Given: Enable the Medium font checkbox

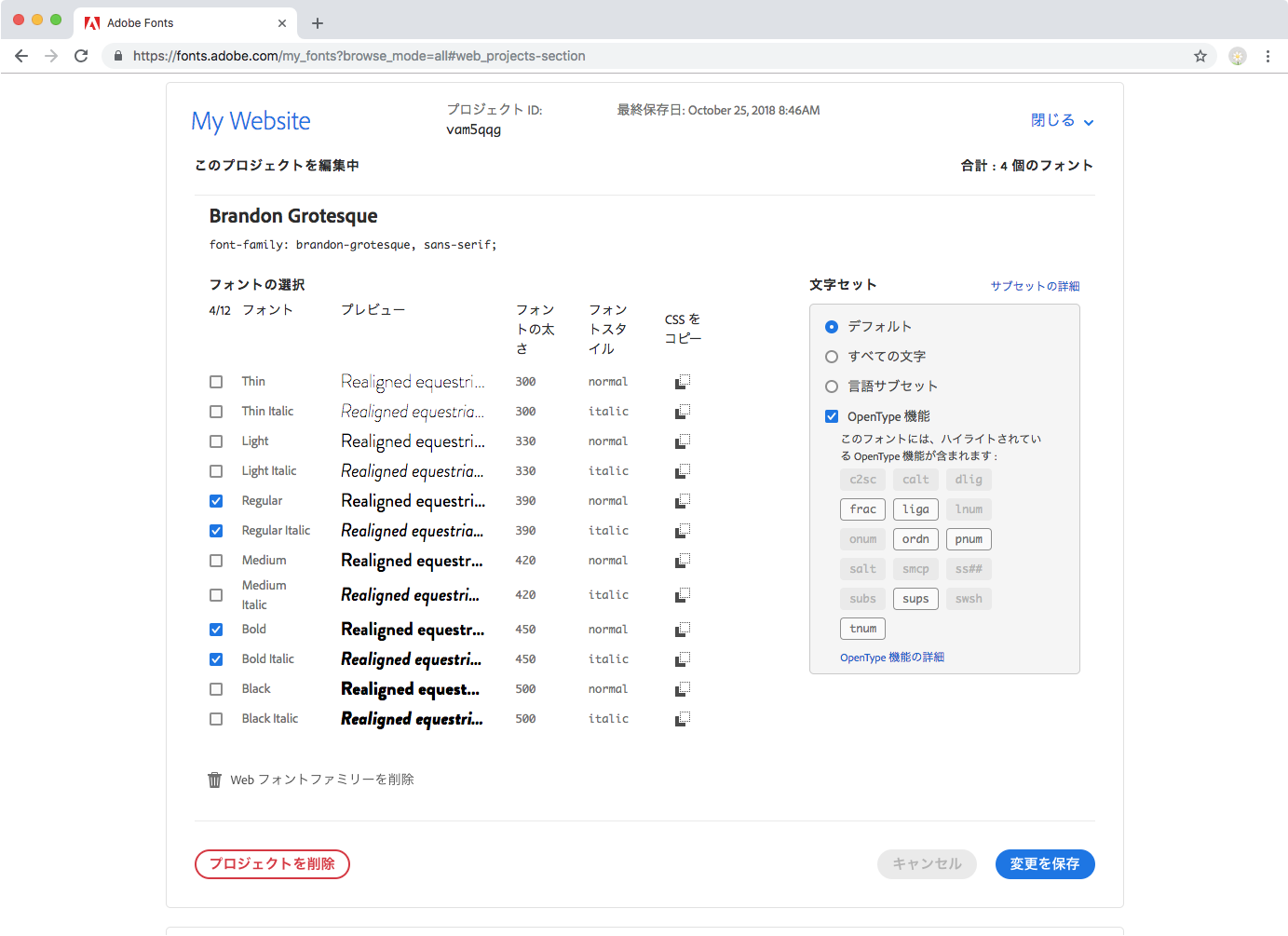Looking at the screenshot, I should (216, 561).
